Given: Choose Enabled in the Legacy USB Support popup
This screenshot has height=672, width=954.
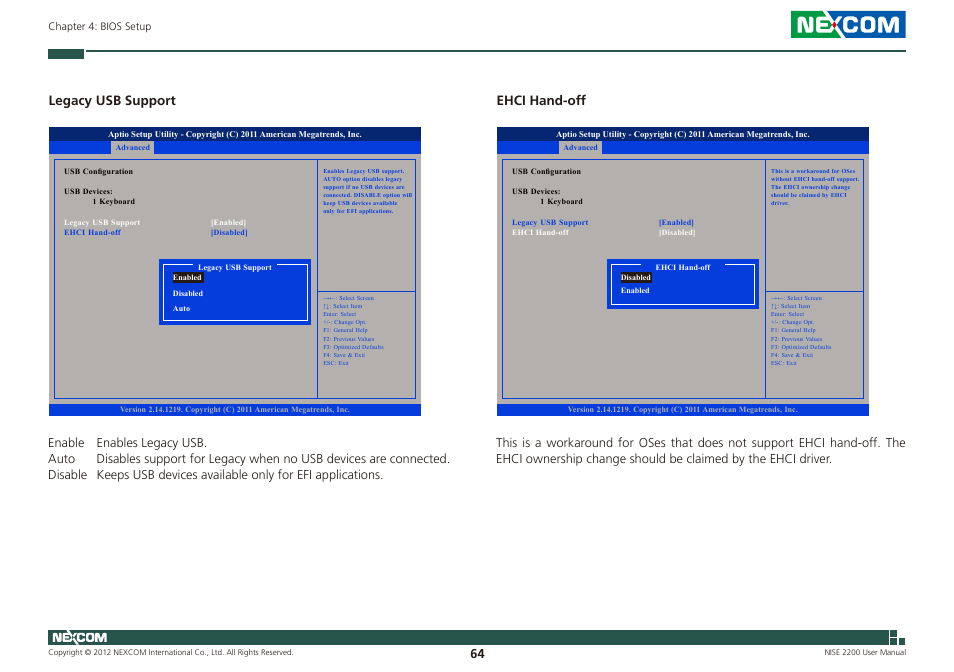Looking at the screenshot, I should [x=187, y=277].
